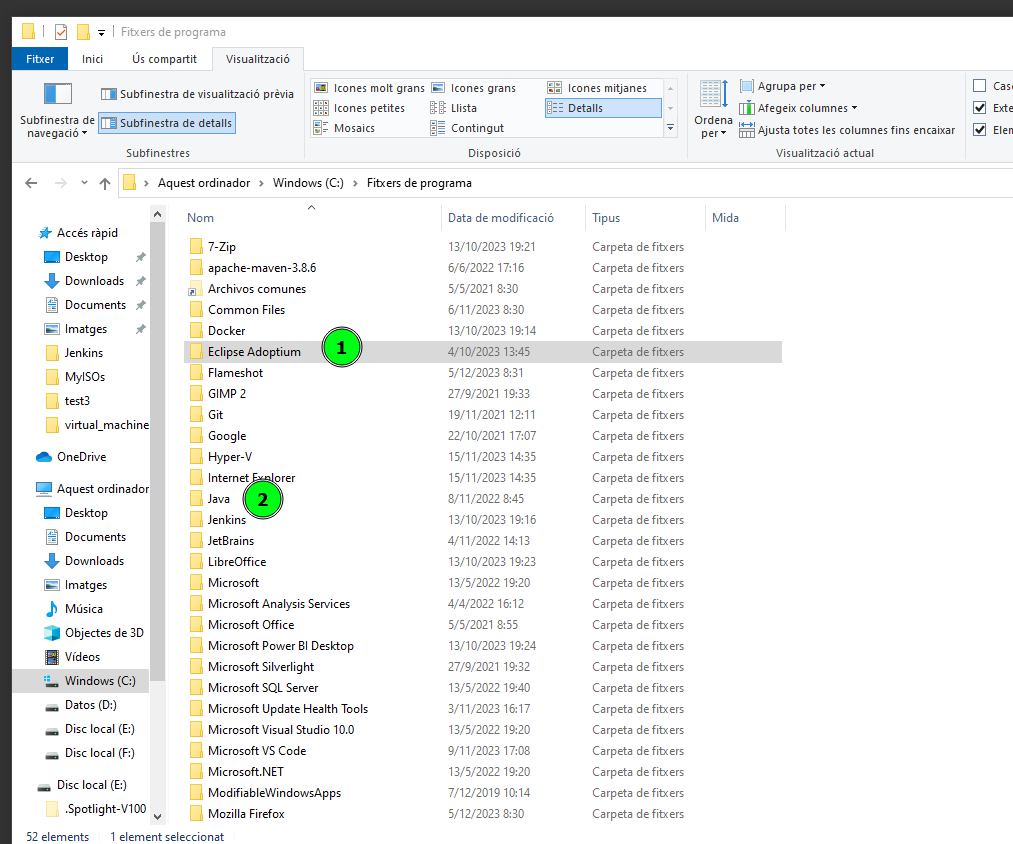The width and height of the screenshot is (1013, 844).
Task: Open OneDrive in the navigation pane
Action: pos(71,457)
